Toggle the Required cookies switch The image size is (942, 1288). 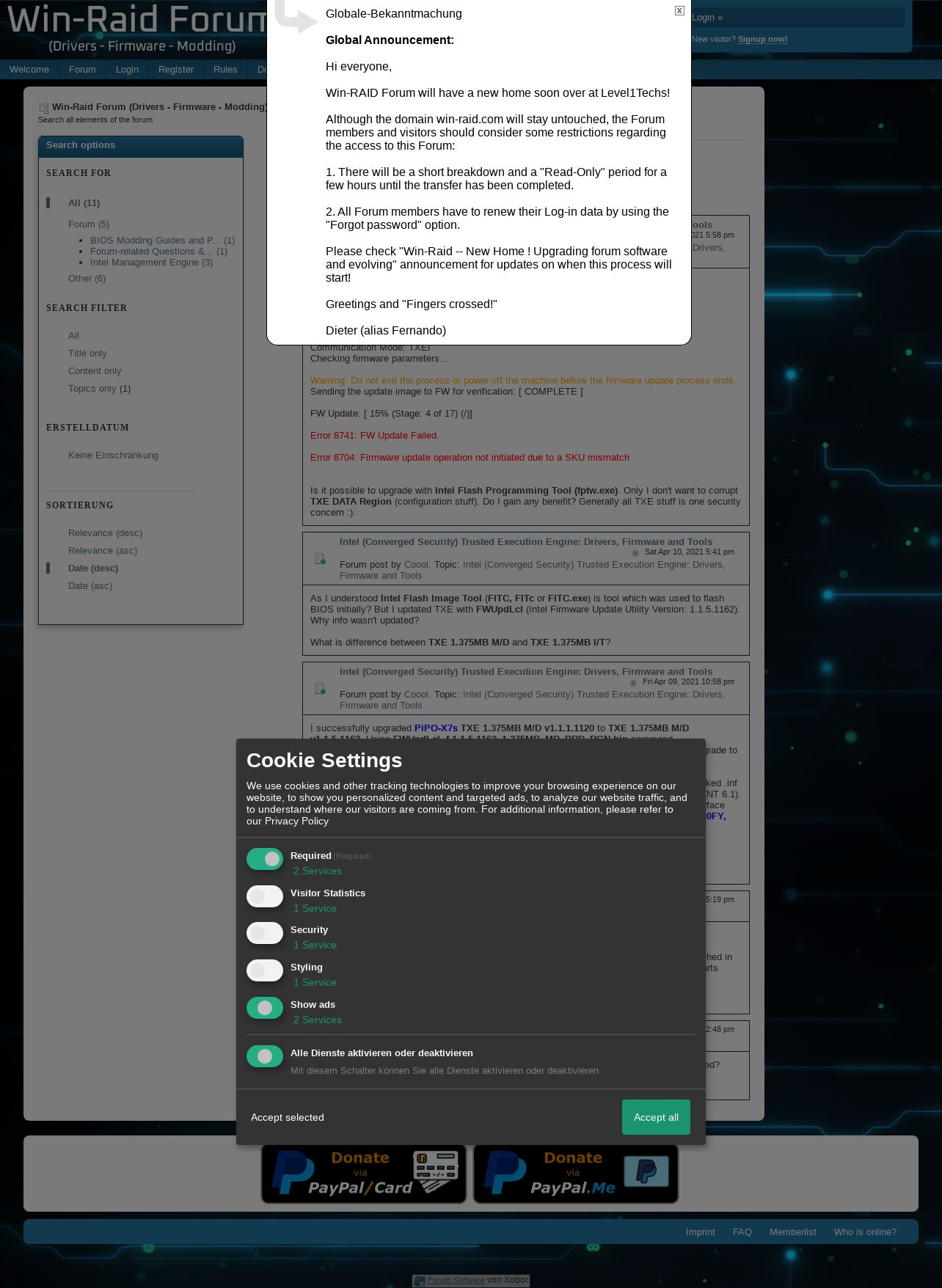click(x=265, y=859)
